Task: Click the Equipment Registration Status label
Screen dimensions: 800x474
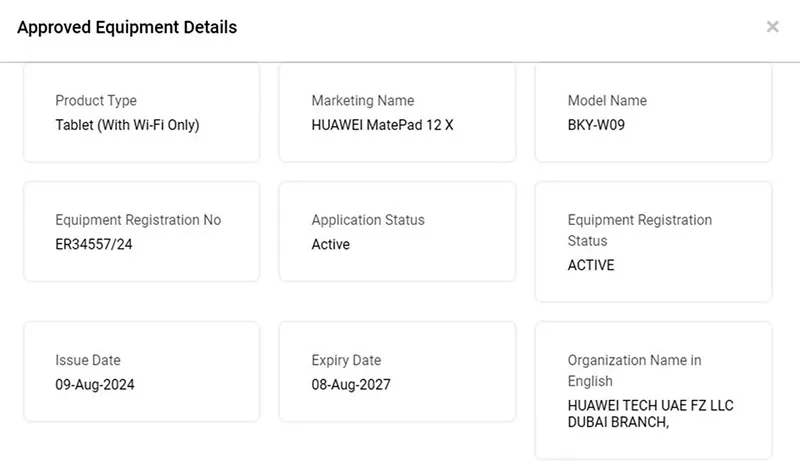Action: (640, 230)
